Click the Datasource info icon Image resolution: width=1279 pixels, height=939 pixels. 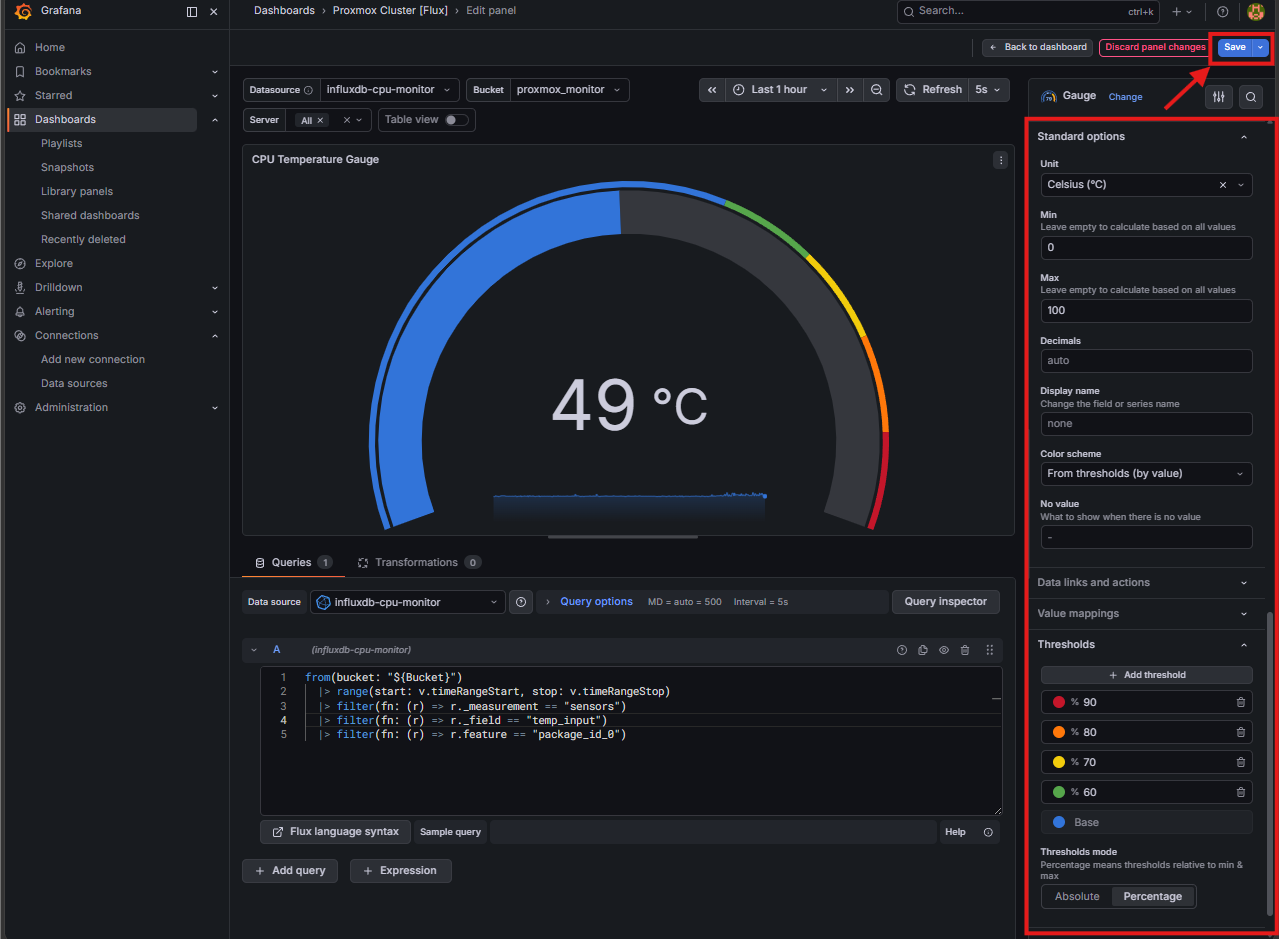(x=308, y=90)
